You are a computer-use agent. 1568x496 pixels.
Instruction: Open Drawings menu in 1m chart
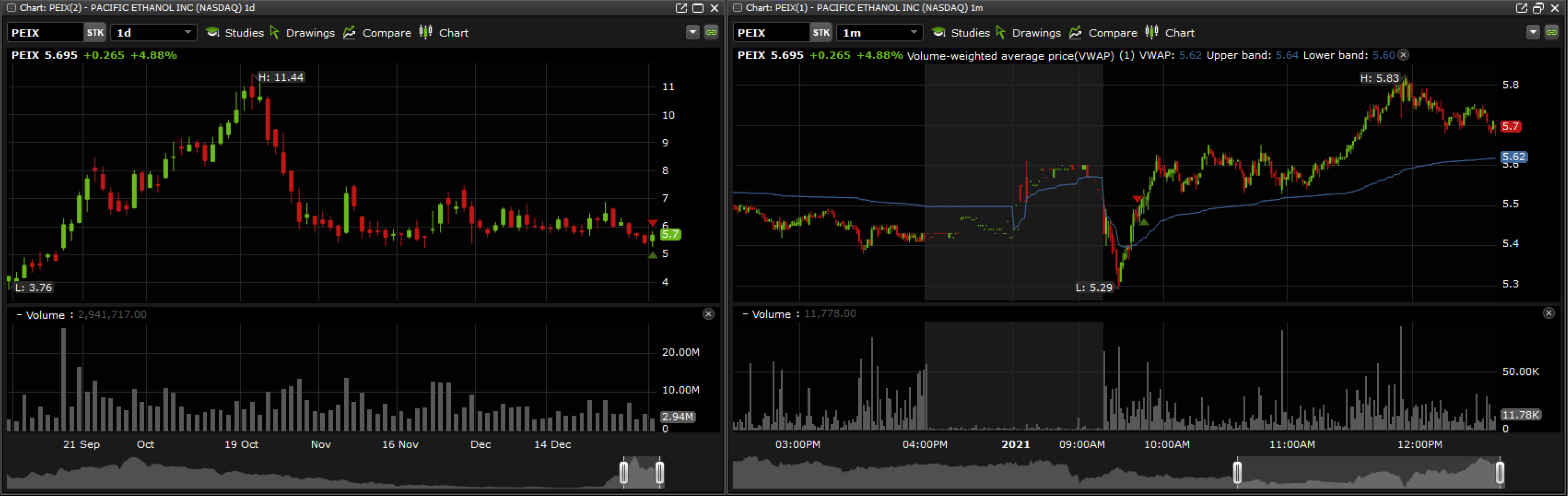pos(1029,33)
